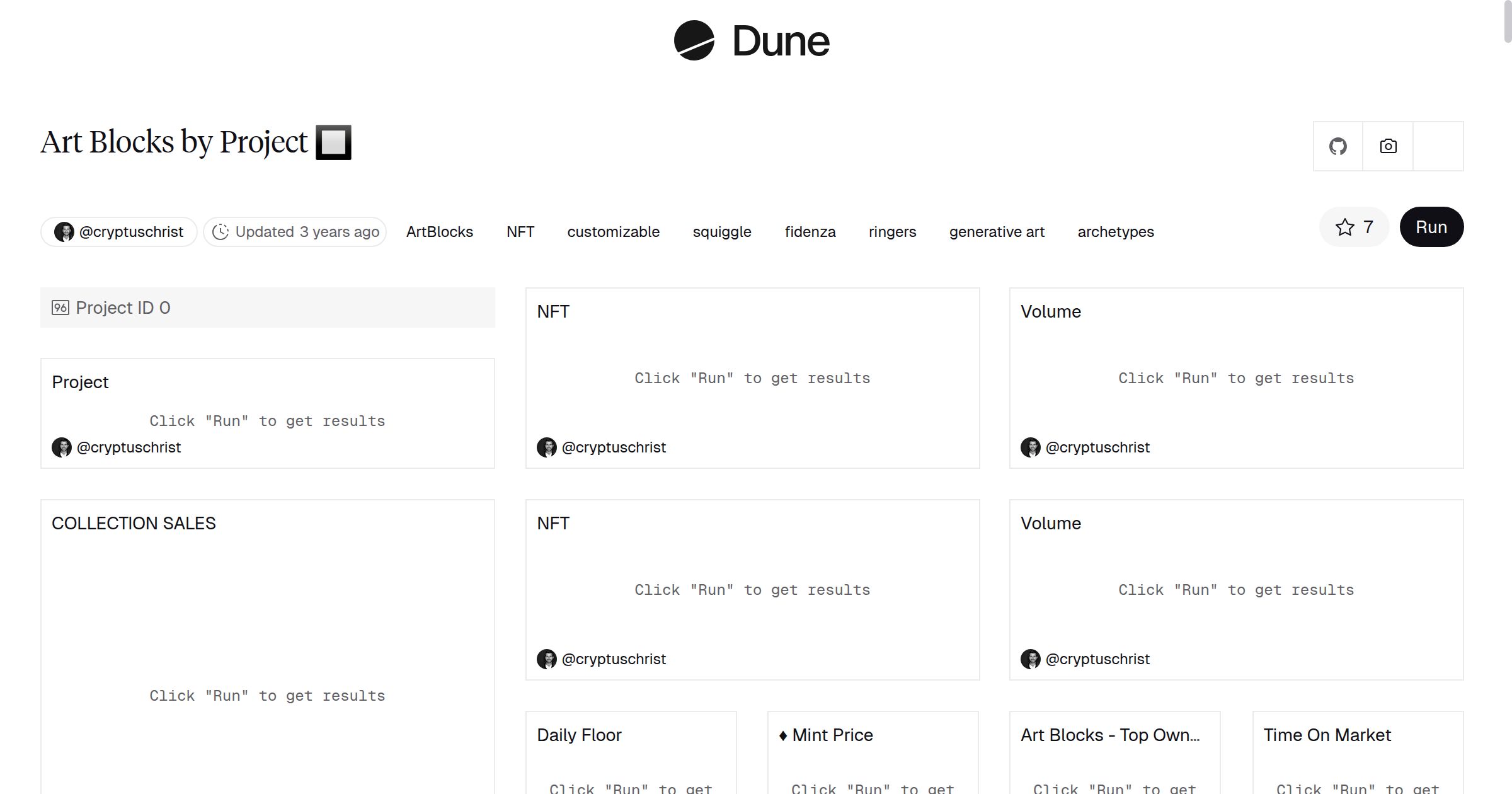Open the Daily Floor panel title
Viewport: 1512px width, 794px height.
click(x=579, y=735)
